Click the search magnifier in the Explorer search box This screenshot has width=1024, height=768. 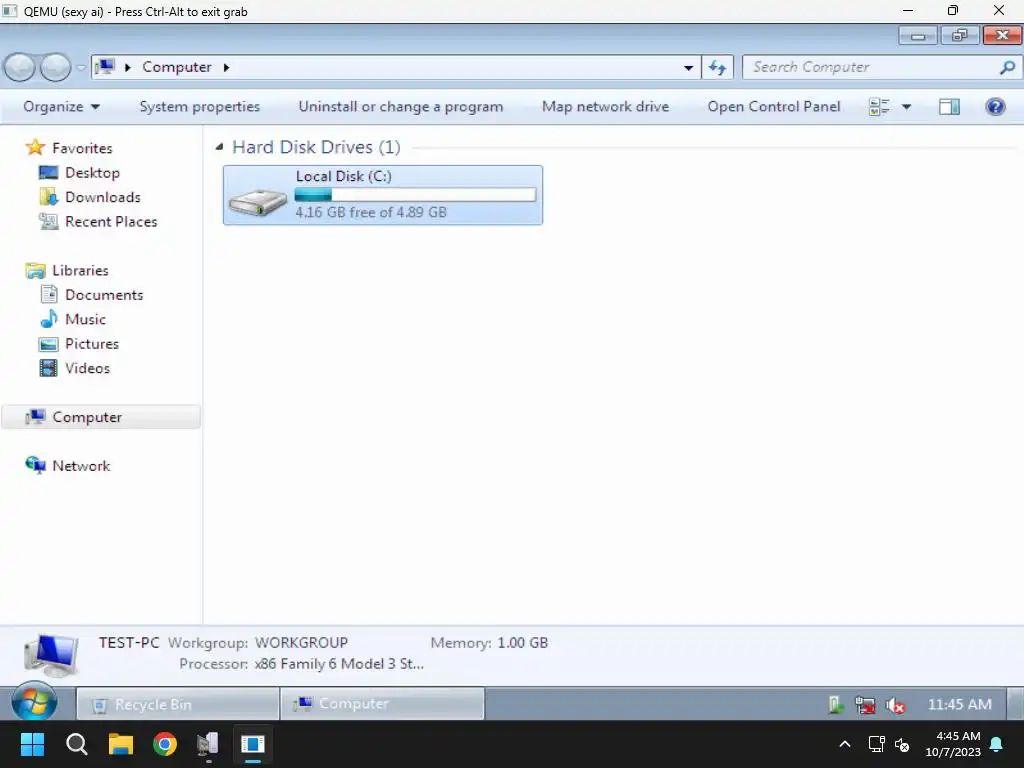(x=1007, y=67)
